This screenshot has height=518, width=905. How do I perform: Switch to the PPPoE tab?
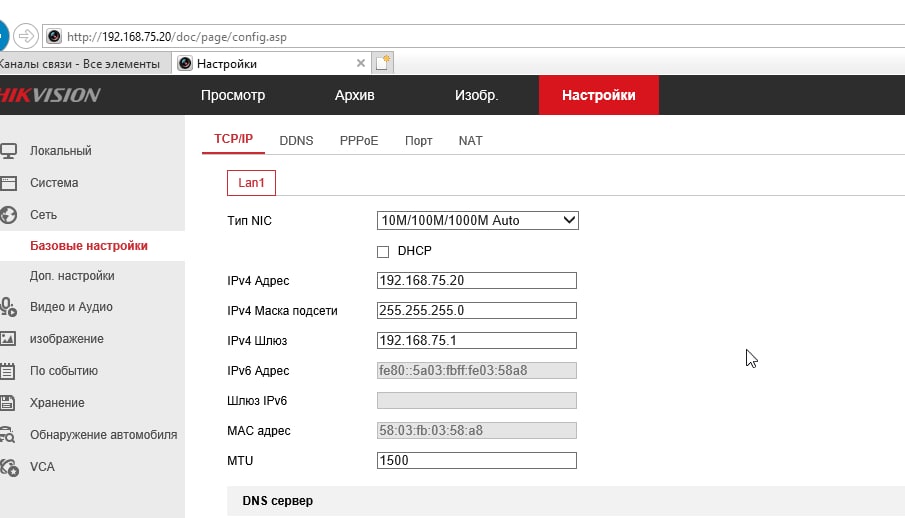358,141
